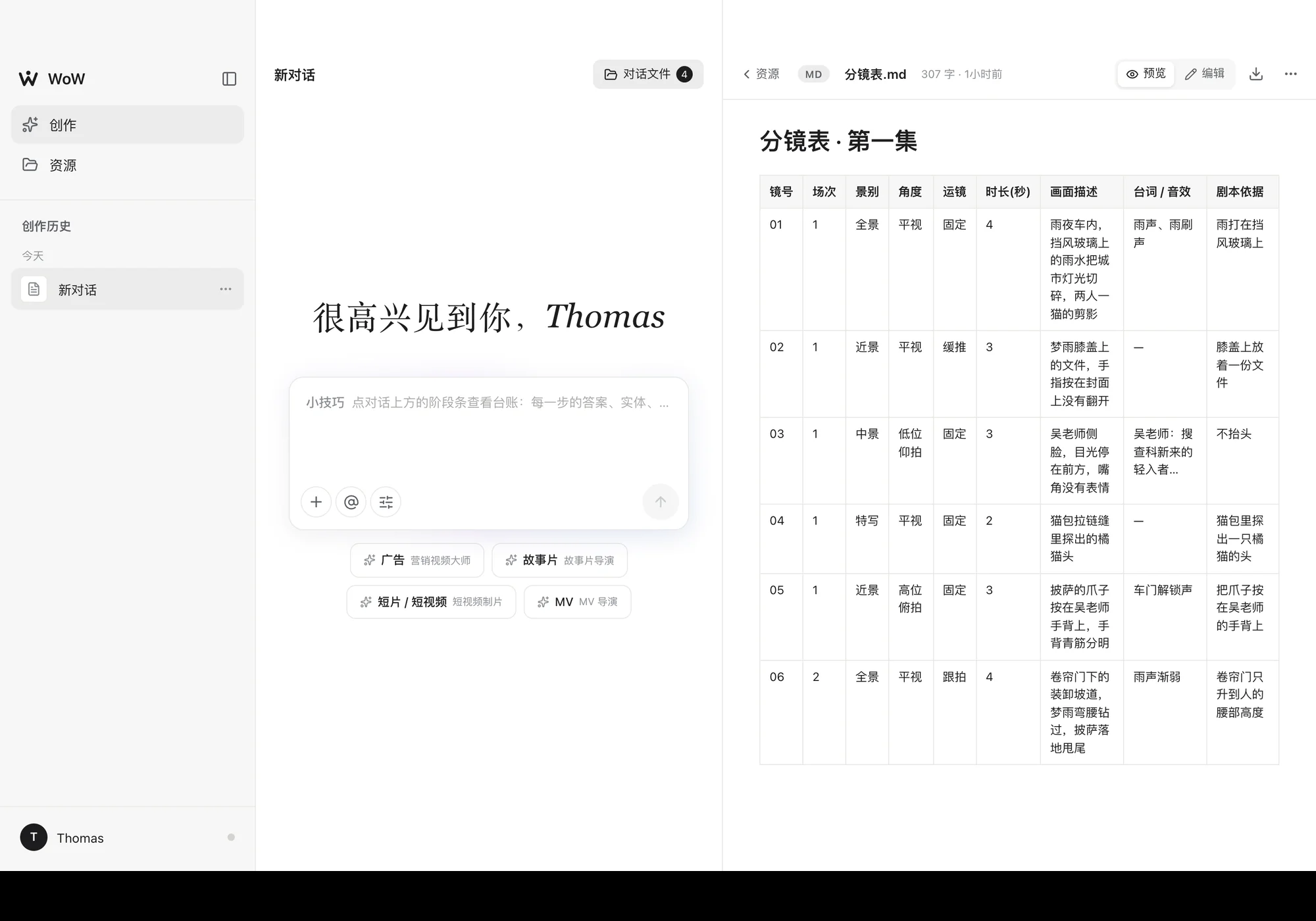
Task: Select the 车门解锁声 cell
Action: (x=1165, y=617)
